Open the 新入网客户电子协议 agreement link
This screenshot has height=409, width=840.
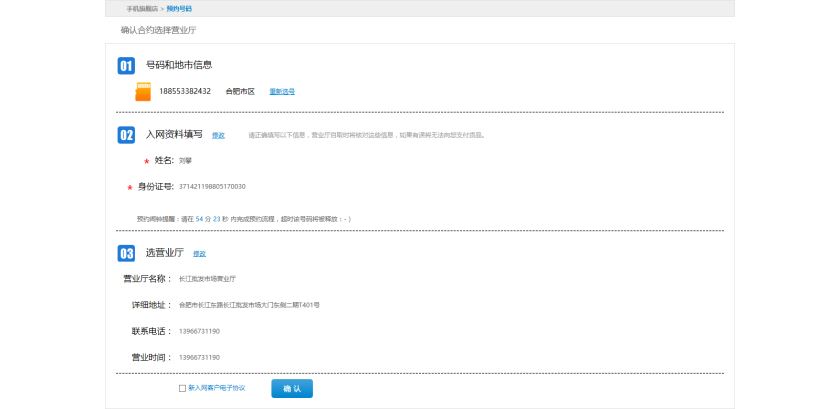click(216, 388)
